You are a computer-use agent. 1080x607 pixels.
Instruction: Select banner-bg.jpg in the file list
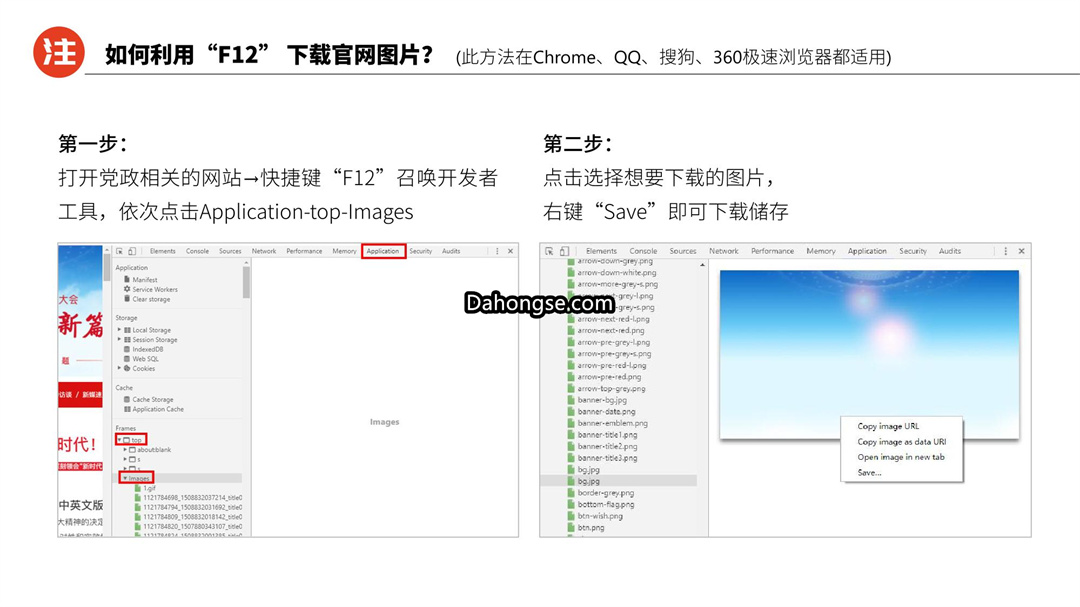coord(602,400)
